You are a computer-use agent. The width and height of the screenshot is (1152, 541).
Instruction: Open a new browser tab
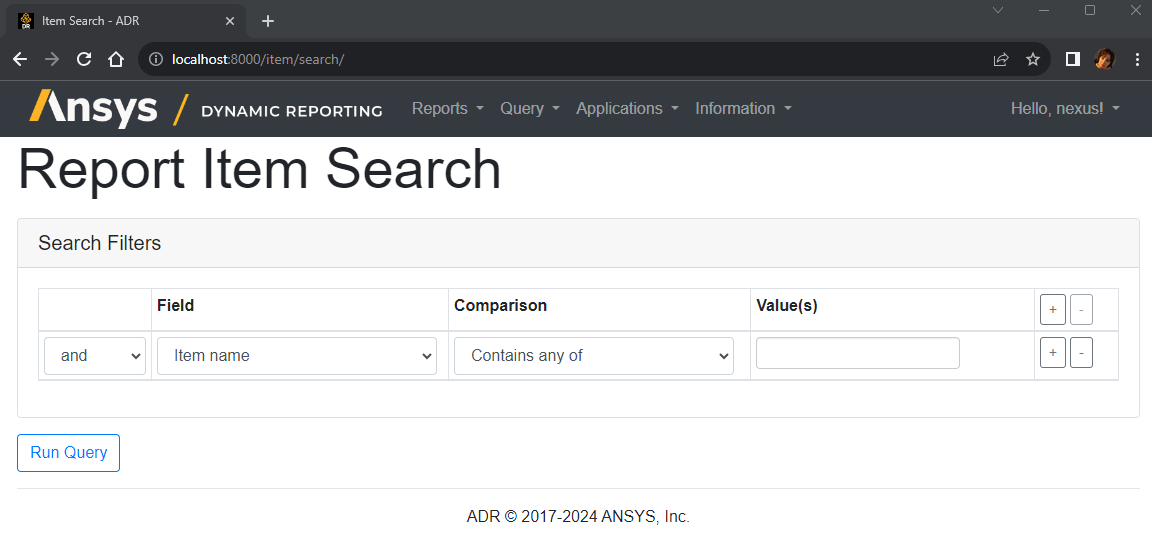pos(268,21)
